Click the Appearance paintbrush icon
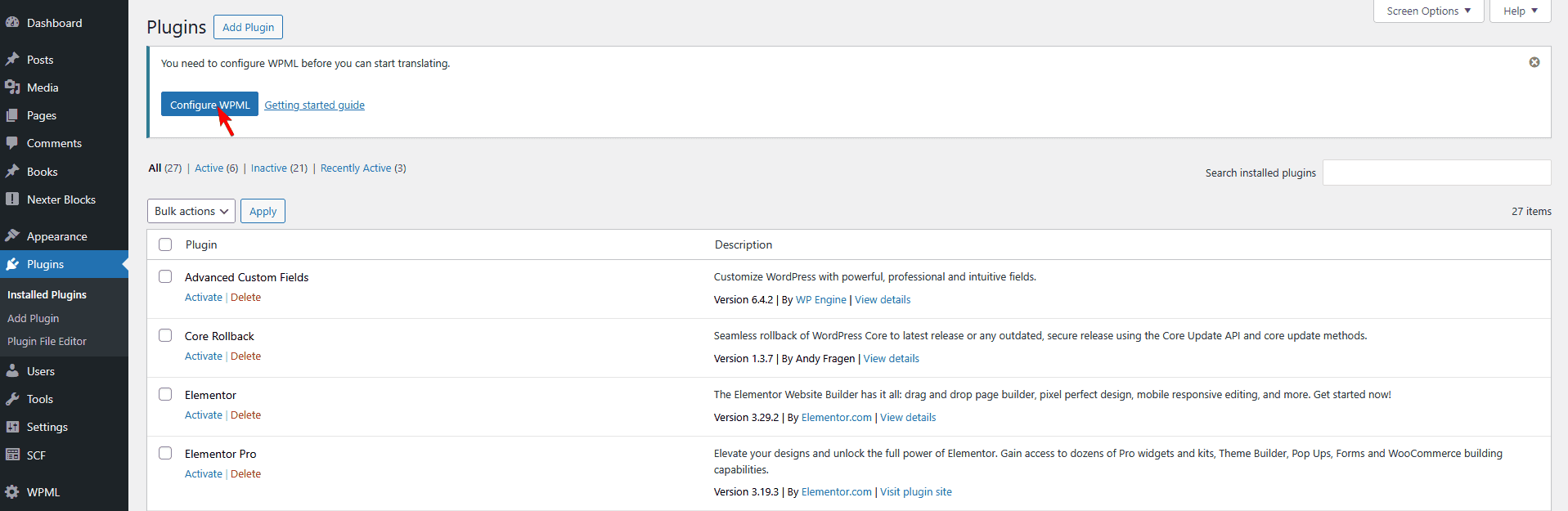Screen dimensions: 1568x511 coord(12,236)
